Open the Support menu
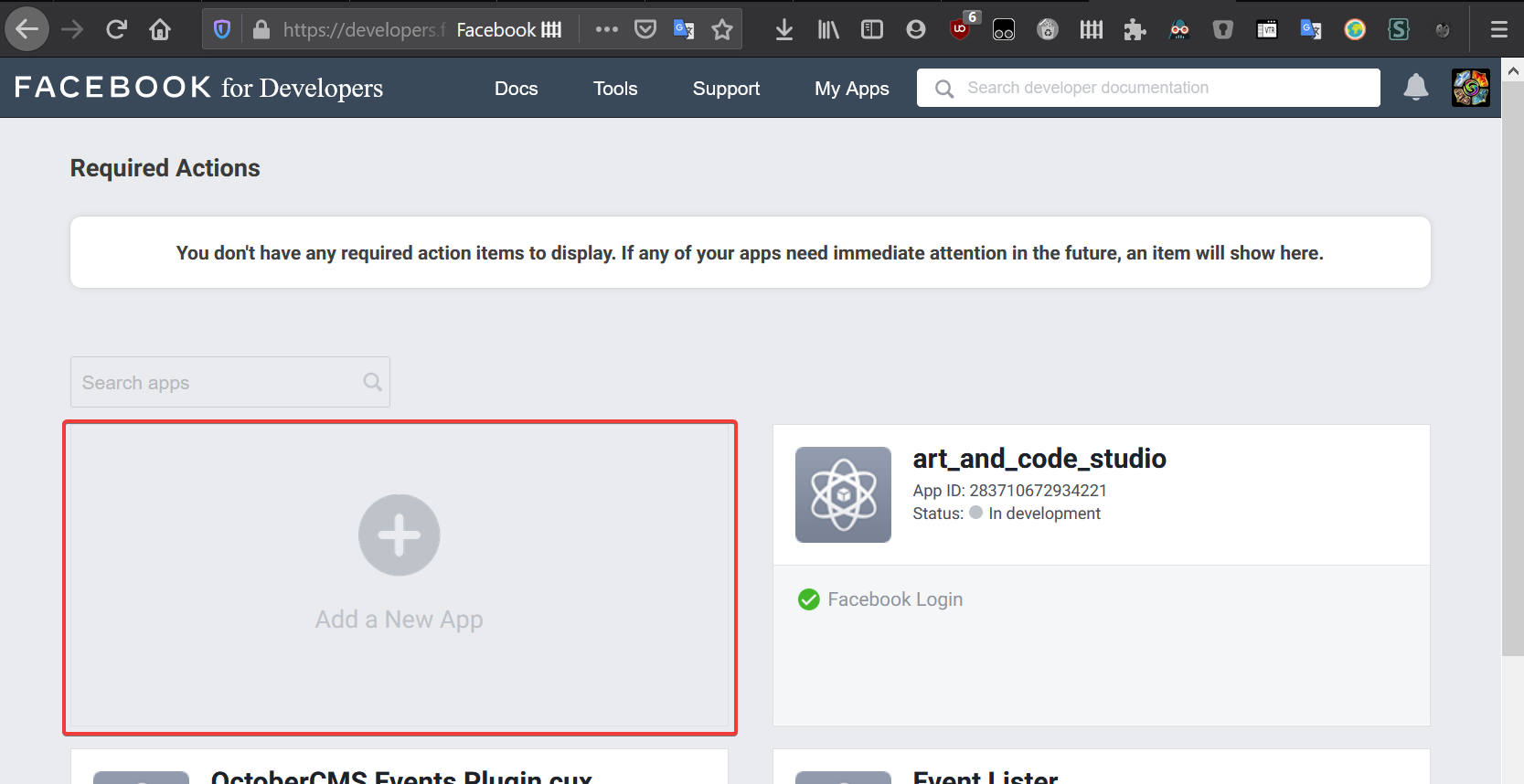The image size is (1524, 784). [726, 89]
